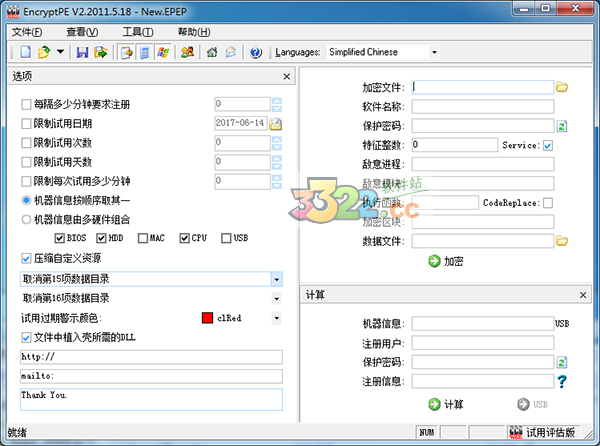600x446 pixels.
Task: Browse folder icon for 加密文件
Action: (562, 87)
